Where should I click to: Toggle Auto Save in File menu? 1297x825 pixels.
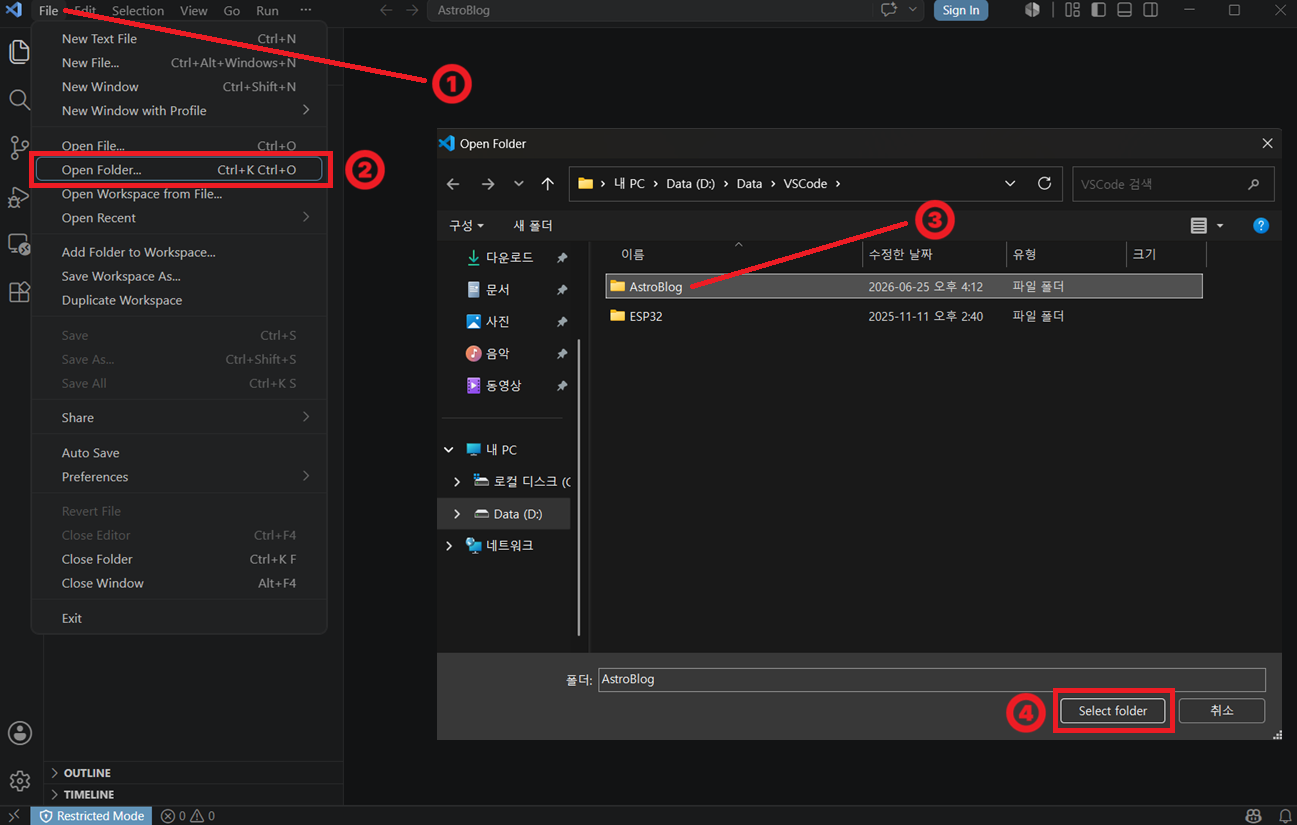180,453
